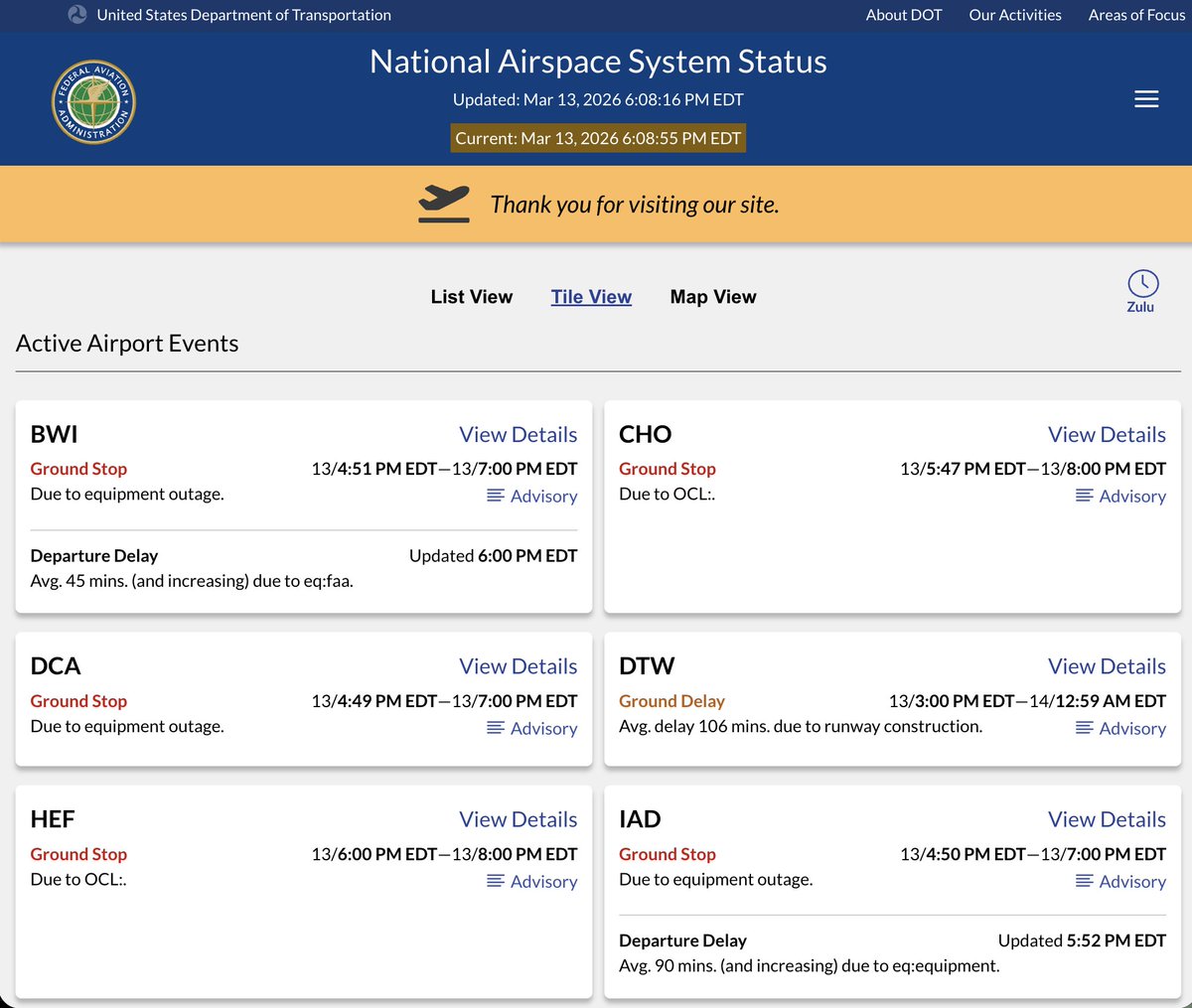This screenshot has width=1192, height=1008.
Task: Click the DOT logo in top bar
Action: point(77,15)
